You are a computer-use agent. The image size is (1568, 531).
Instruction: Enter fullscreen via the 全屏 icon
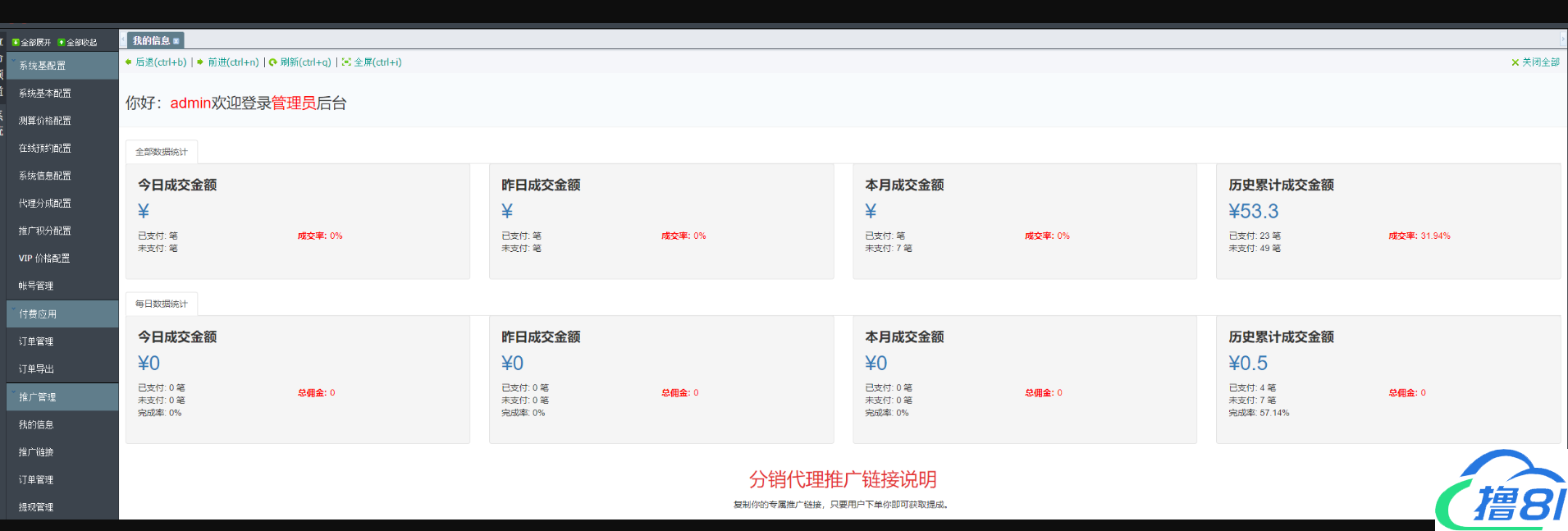pos(346,62)
